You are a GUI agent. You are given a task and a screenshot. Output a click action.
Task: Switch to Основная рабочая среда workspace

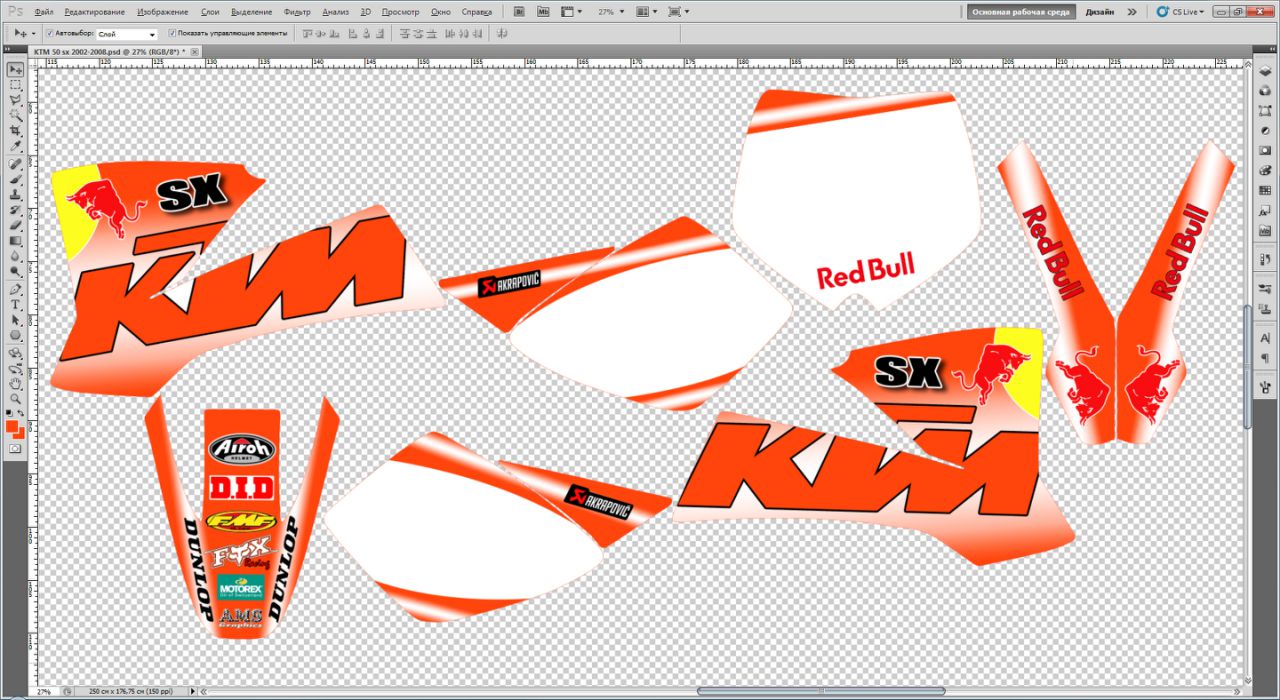[1021, 12]
